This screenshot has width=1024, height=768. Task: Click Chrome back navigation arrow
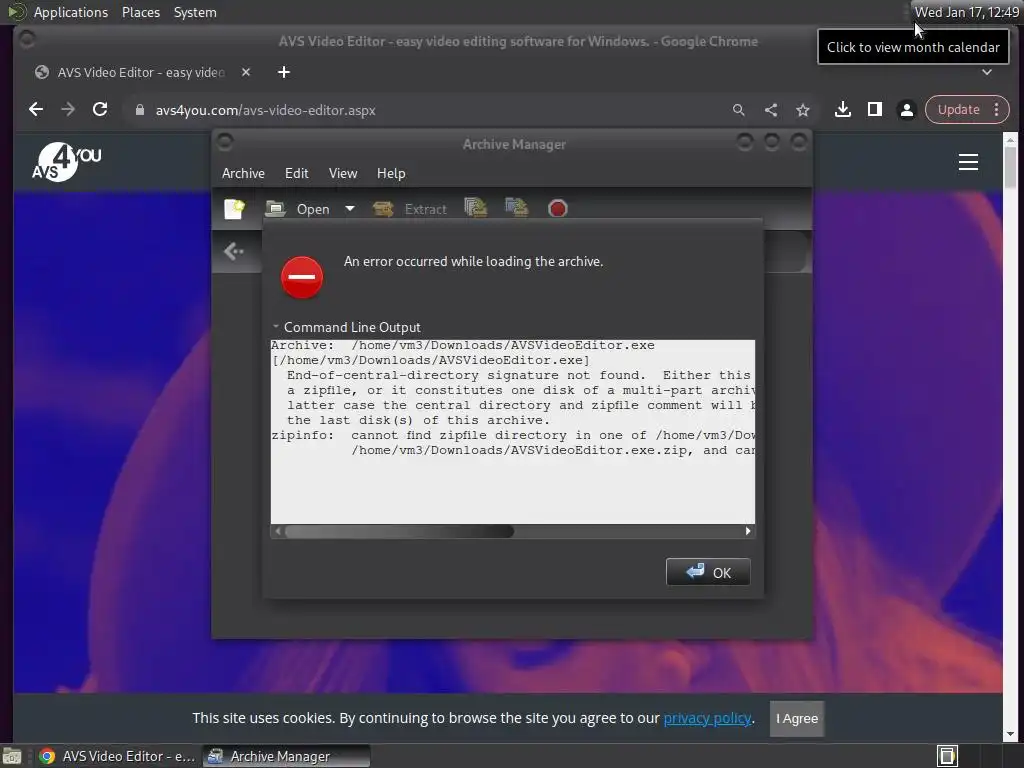click(x=36, y=110)
